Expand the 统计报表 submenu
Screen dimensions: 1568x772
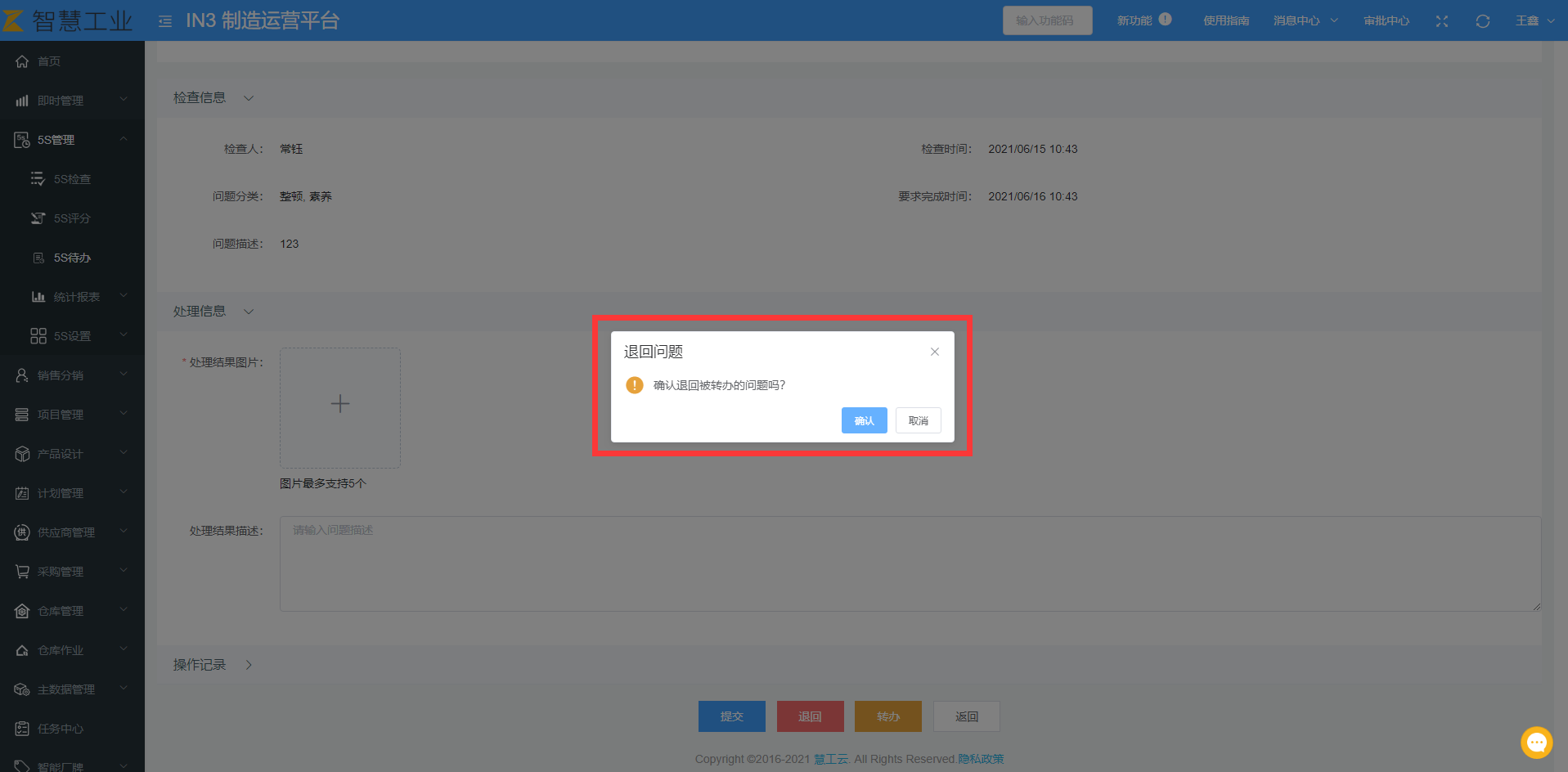tap(77, 297)
